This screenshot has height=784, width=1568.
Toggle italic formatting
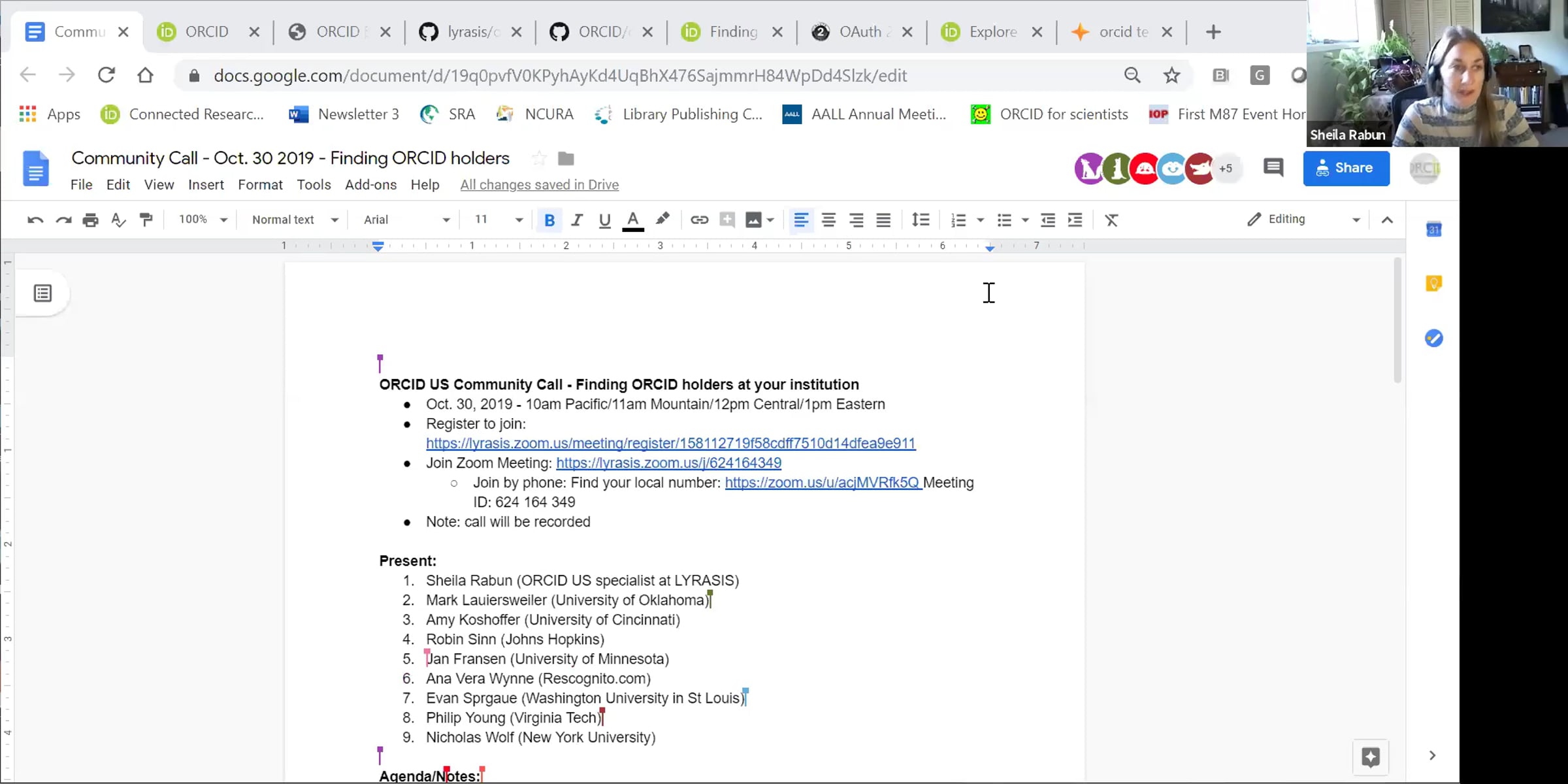pos(576,220)
